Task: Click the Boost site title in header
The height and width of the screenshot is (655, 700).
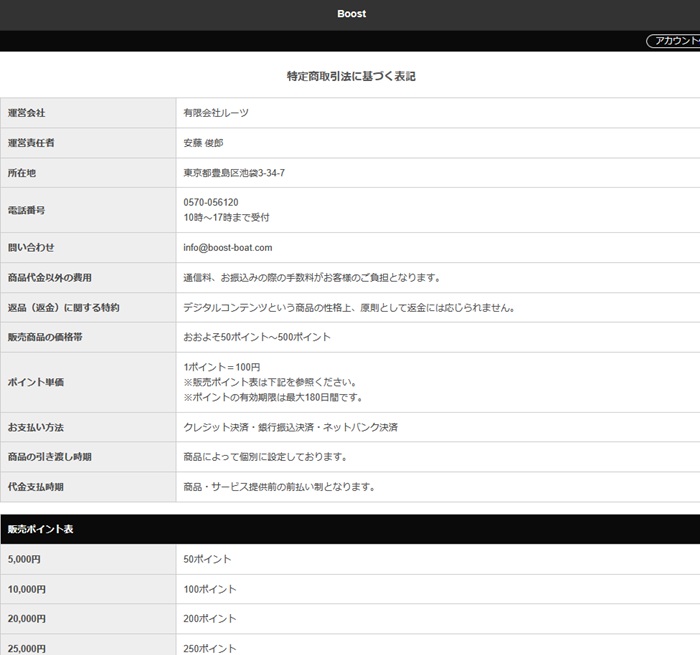Action: tap(350, 14)
